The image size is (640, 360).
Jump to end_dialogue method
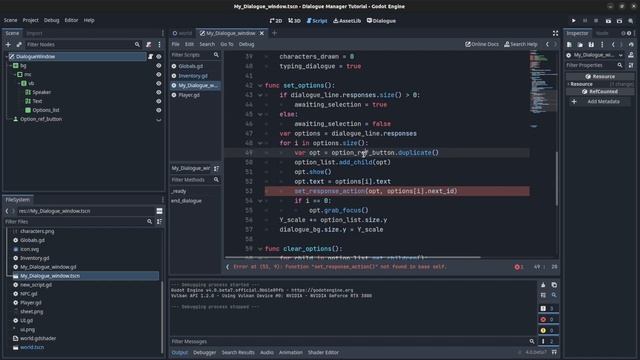tap(186, 201)
